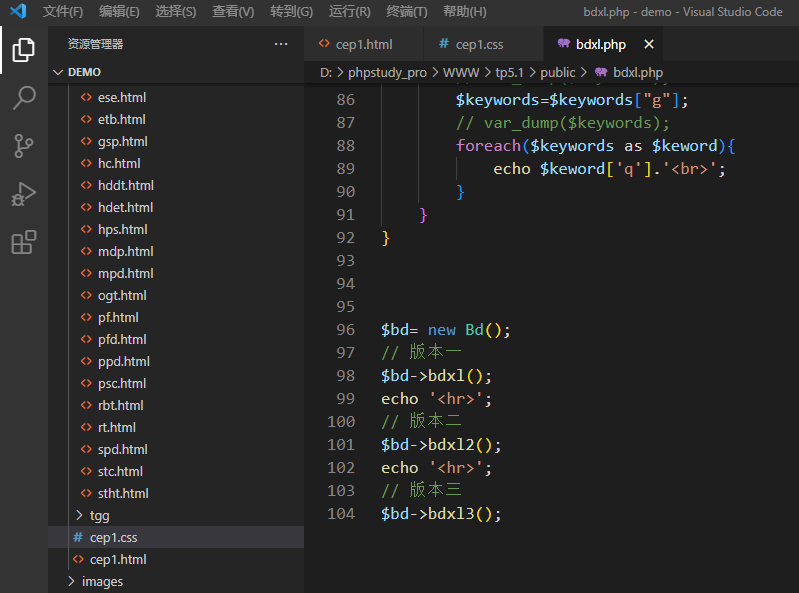This screenshot has width=799, height=593.
Task: Switch to the cep1.html editor tab
Action: (x=363, y=44)
